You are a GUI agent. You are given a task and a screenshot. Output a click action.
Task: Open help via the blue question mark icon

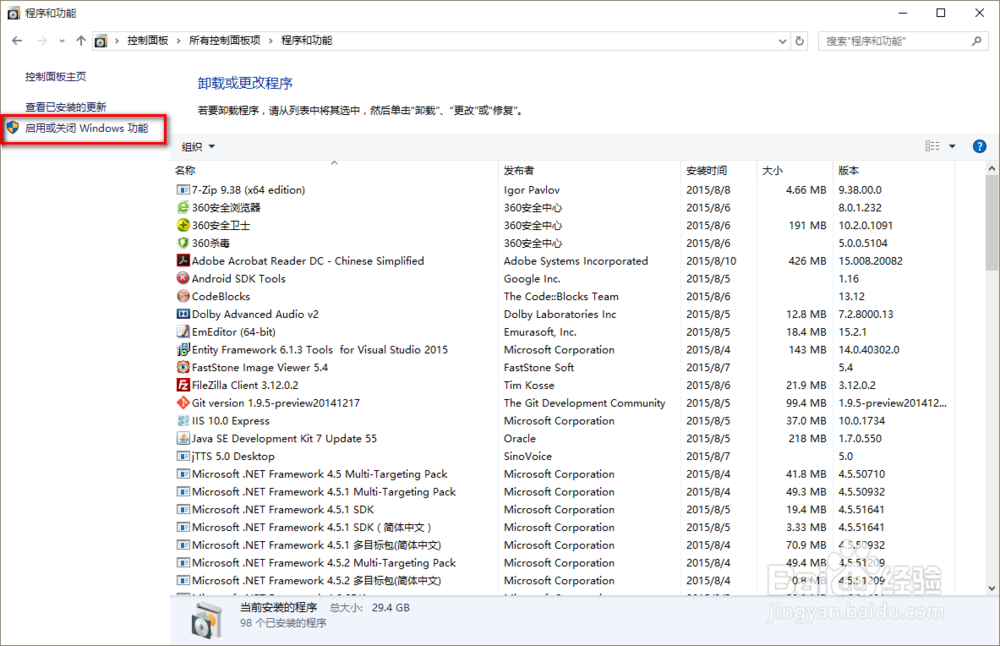(x=979, y=145)
